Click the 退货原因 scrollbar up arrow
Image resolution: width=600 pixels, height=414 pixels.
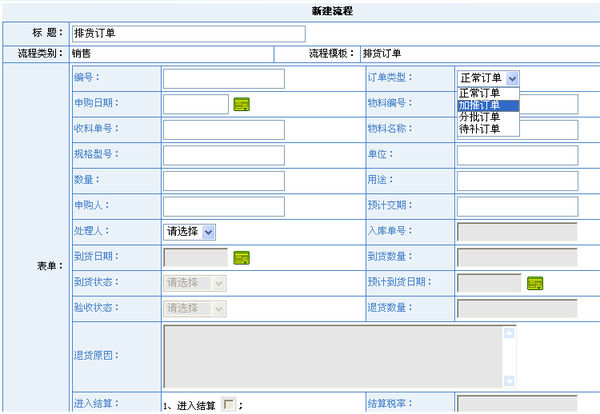click(509, 333)
